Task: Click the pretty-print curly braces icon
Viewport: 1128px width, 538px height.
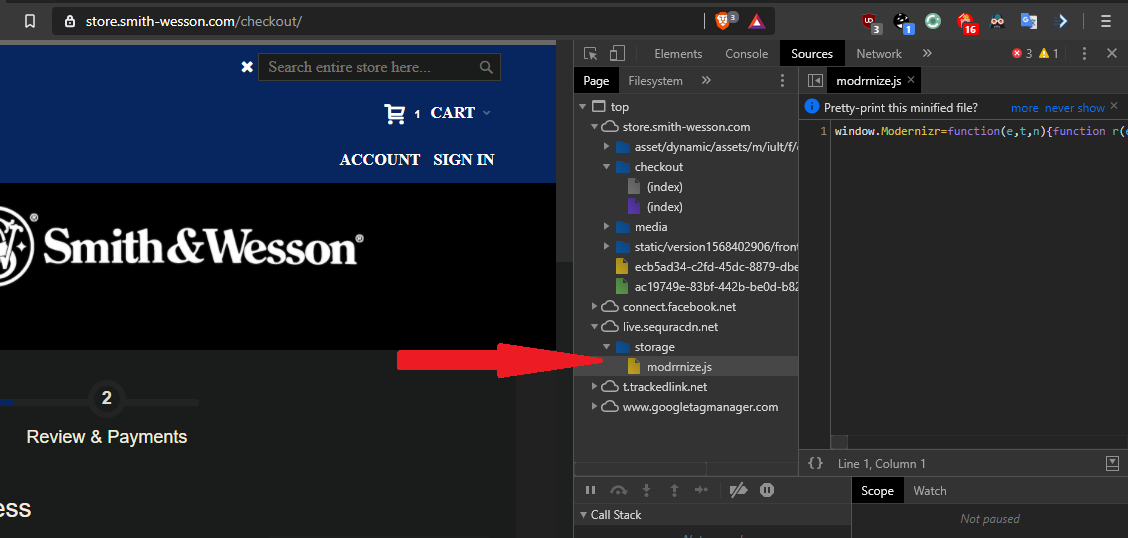Action: pos(815,464)
